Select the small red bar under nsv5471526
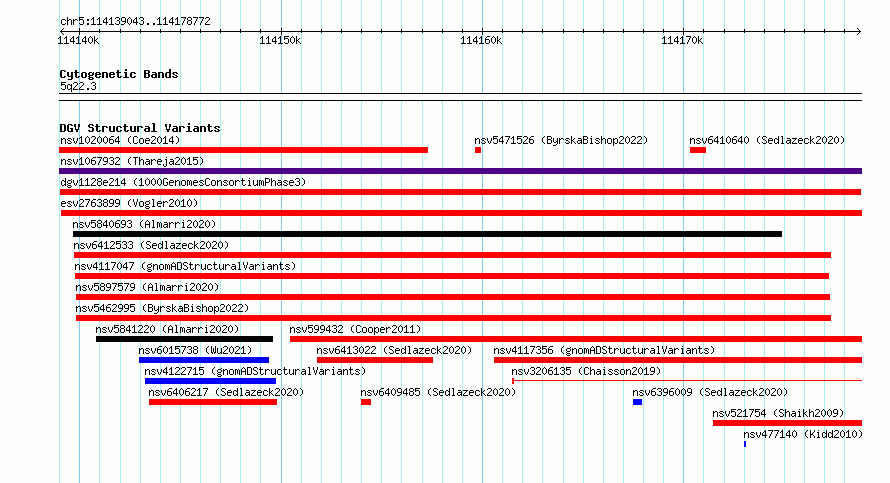This screenshot has width=890, height=483. tap(478, 150)
